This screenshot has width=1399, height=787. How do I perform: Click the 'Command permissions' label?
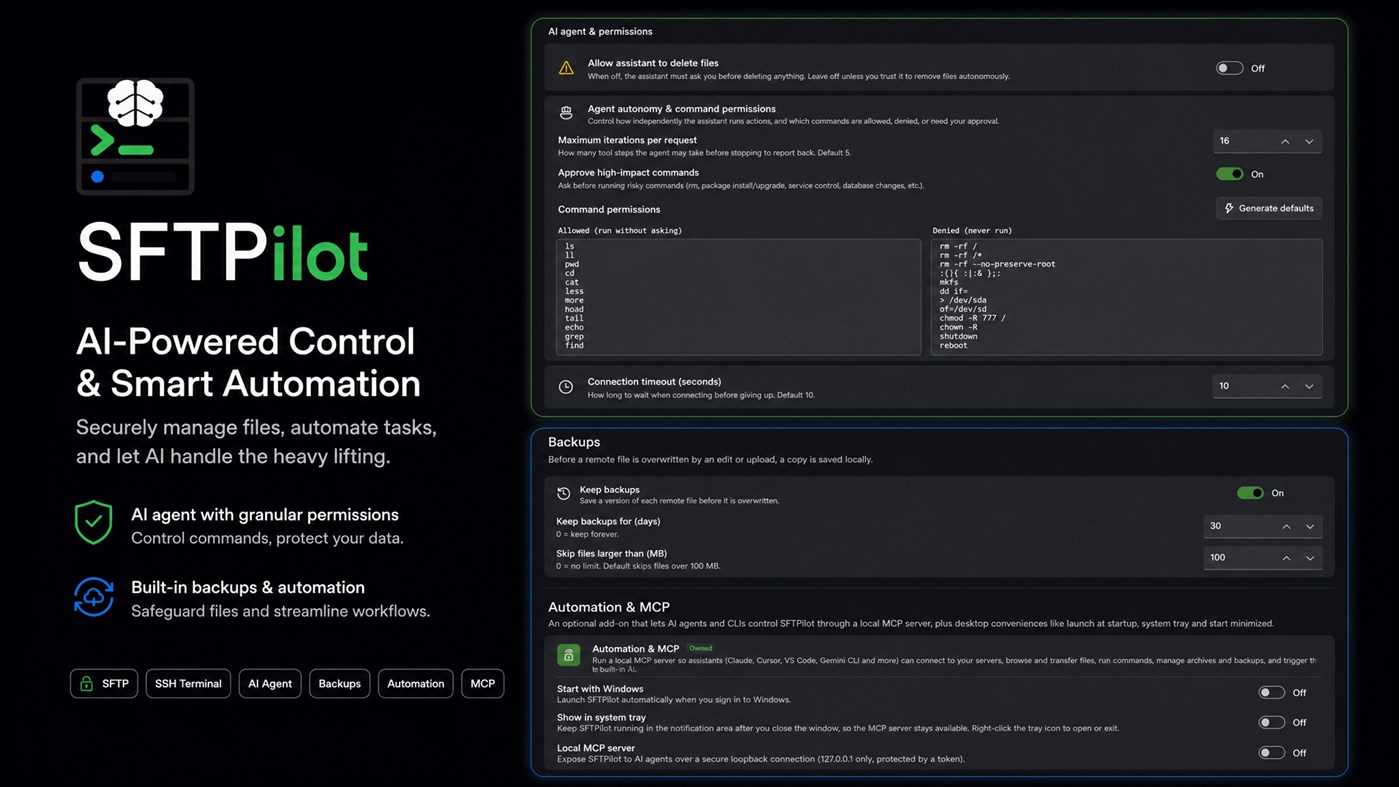click(609, 209)
